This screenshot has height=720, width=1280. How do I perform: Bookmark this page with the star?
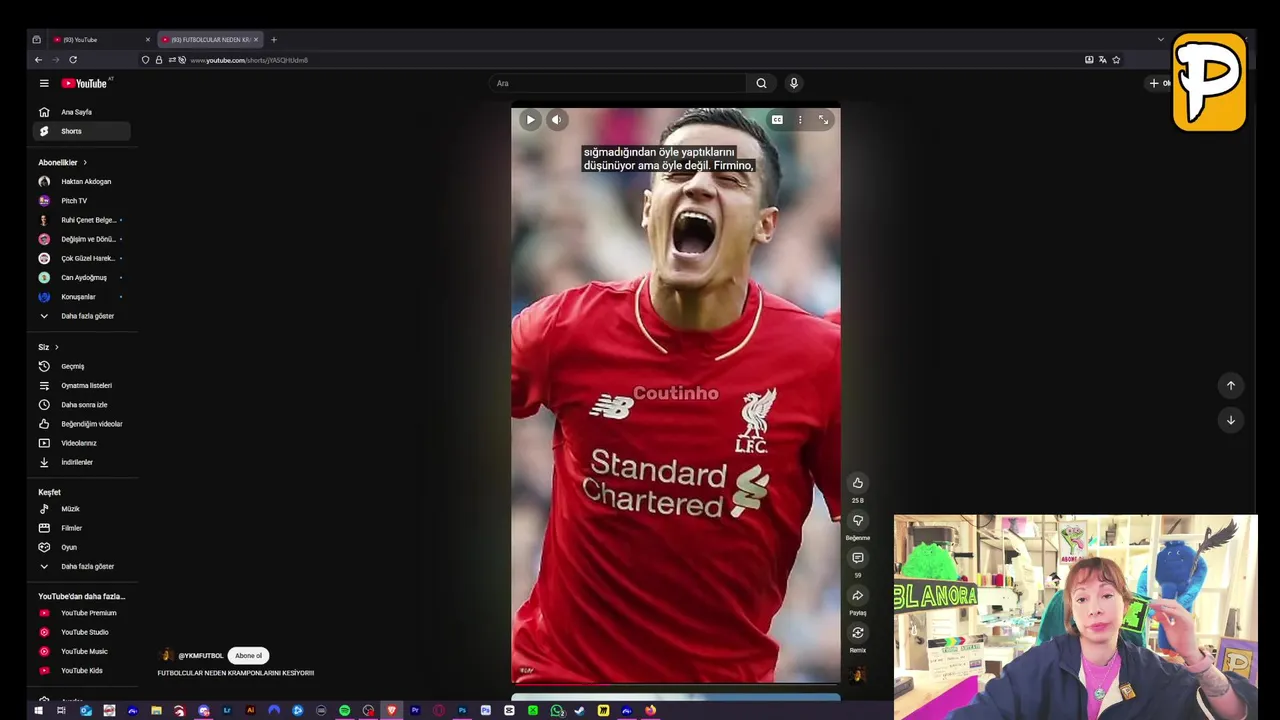(1116, 60)
